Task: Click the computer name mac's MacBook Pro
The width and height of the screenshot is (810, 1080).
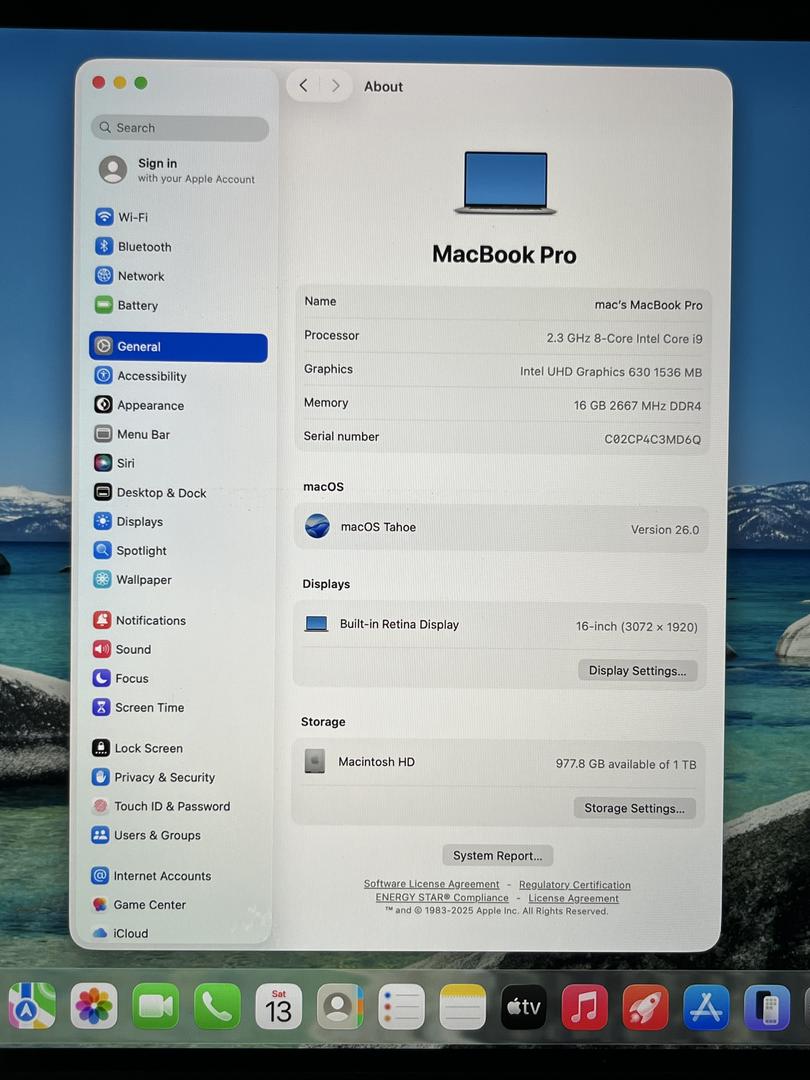Action: pyautogui.click(x=648, y=304)
